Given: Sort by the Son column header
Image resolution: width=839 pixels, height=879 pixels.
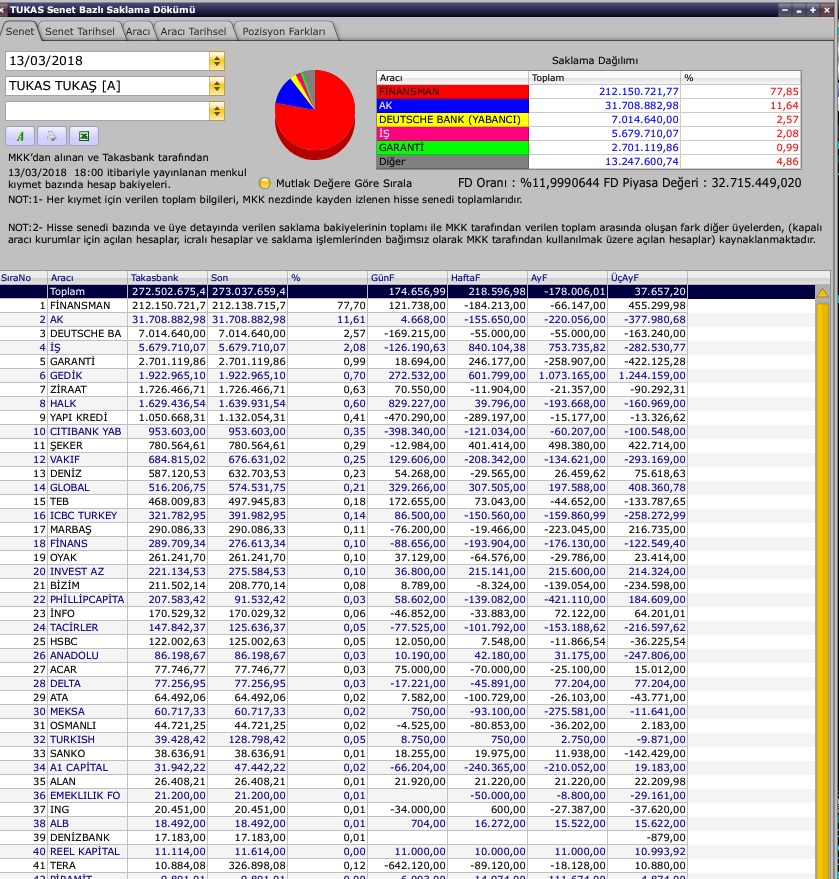Looking at the screenshot, I should pyautogui.click(x=248, y=277).
